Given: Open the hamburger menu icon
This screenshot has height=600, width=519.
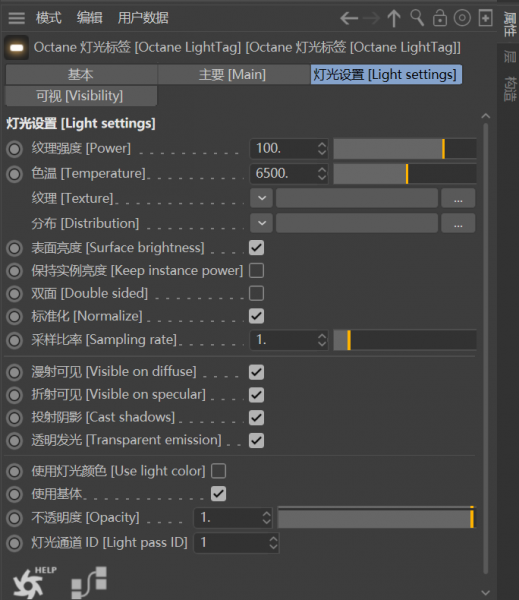Looking at the screenshot, I should coord(16,18).
